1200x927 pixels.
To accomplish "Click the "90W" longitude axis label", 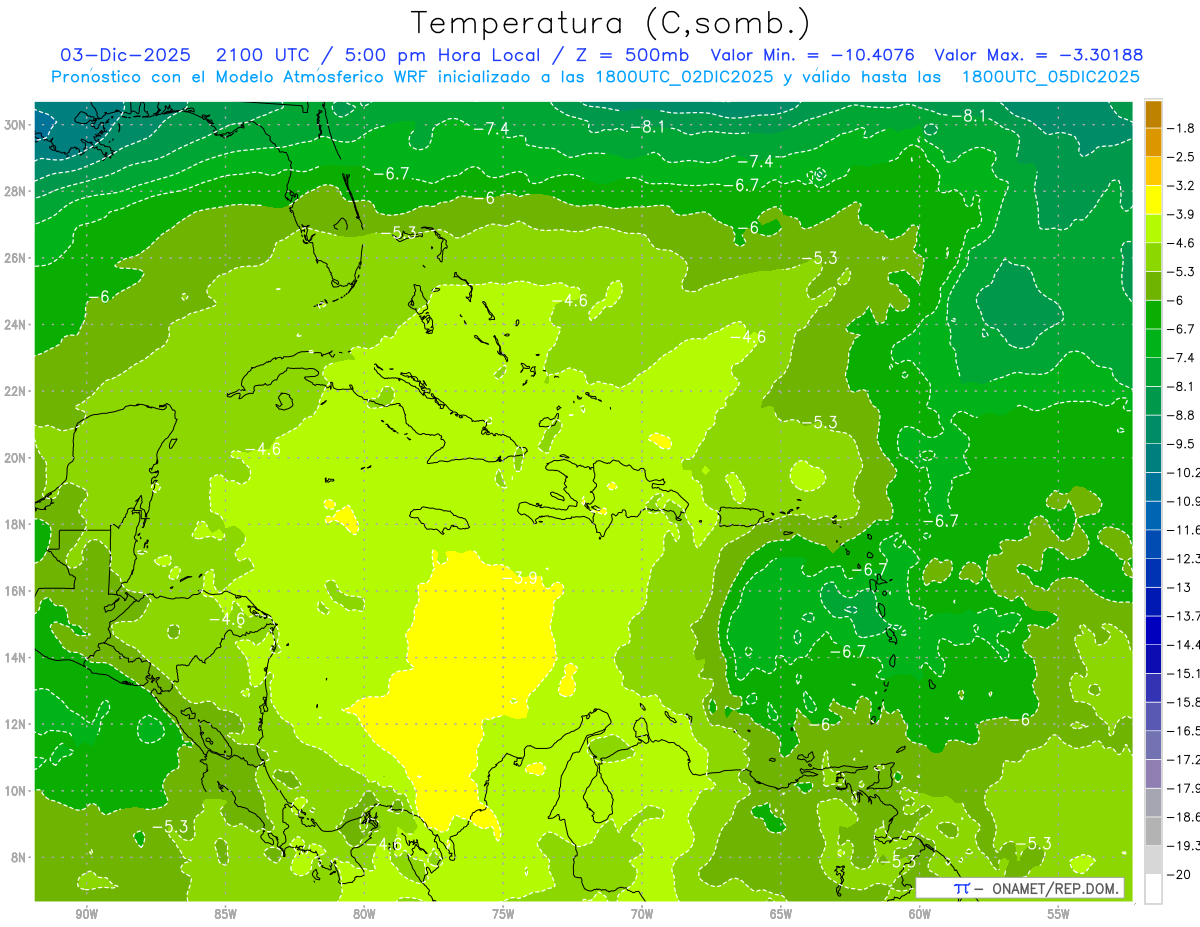I will tap(87, 914).
